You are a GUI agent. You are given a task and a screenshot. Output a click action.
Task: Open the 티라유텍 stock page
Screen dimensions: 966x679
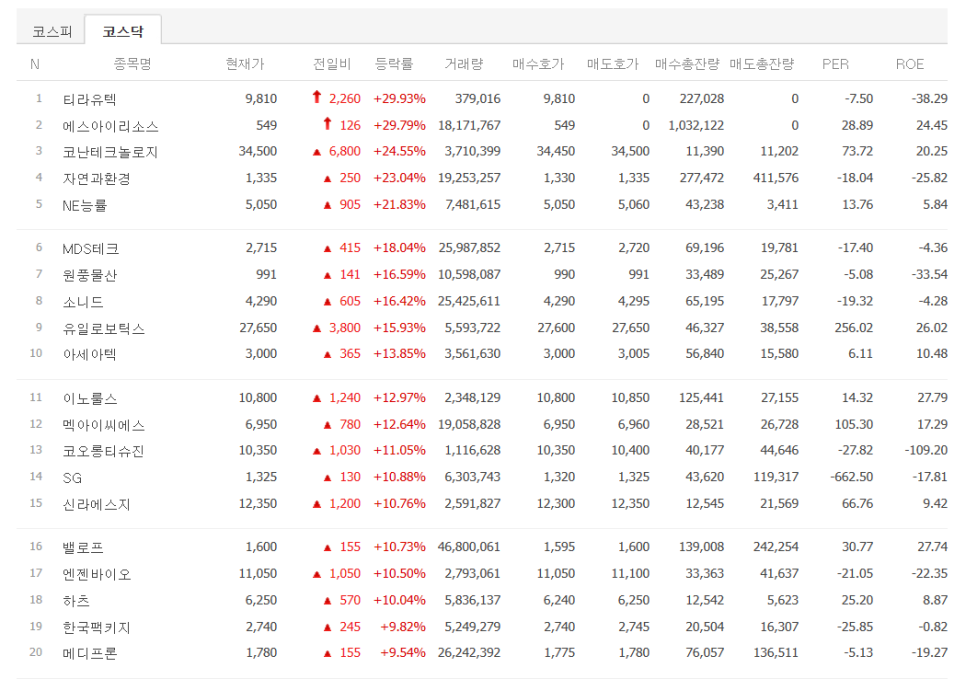[89, 99]
